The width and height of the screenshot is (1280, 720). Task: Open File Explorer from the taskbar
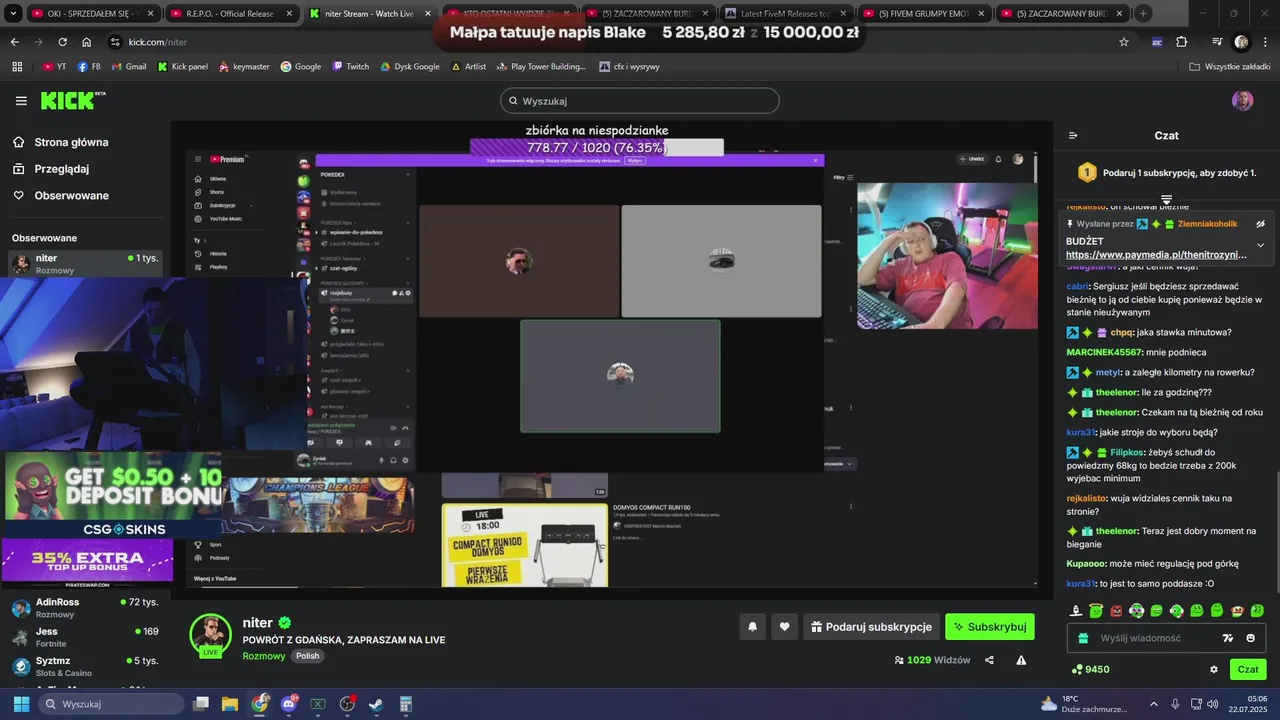point(230,704)
